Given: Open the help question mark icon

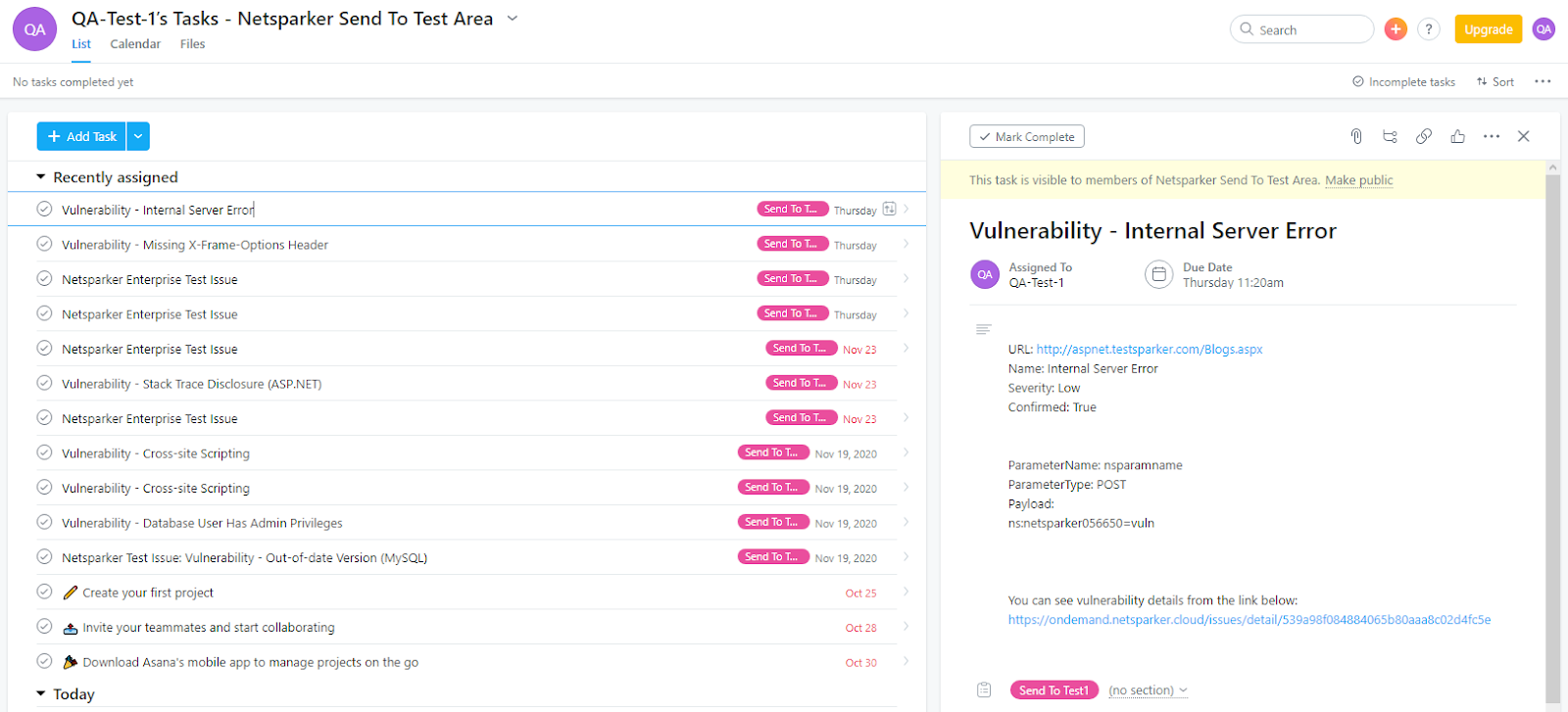Looking at the screenshot, I should pos(1429,29).
